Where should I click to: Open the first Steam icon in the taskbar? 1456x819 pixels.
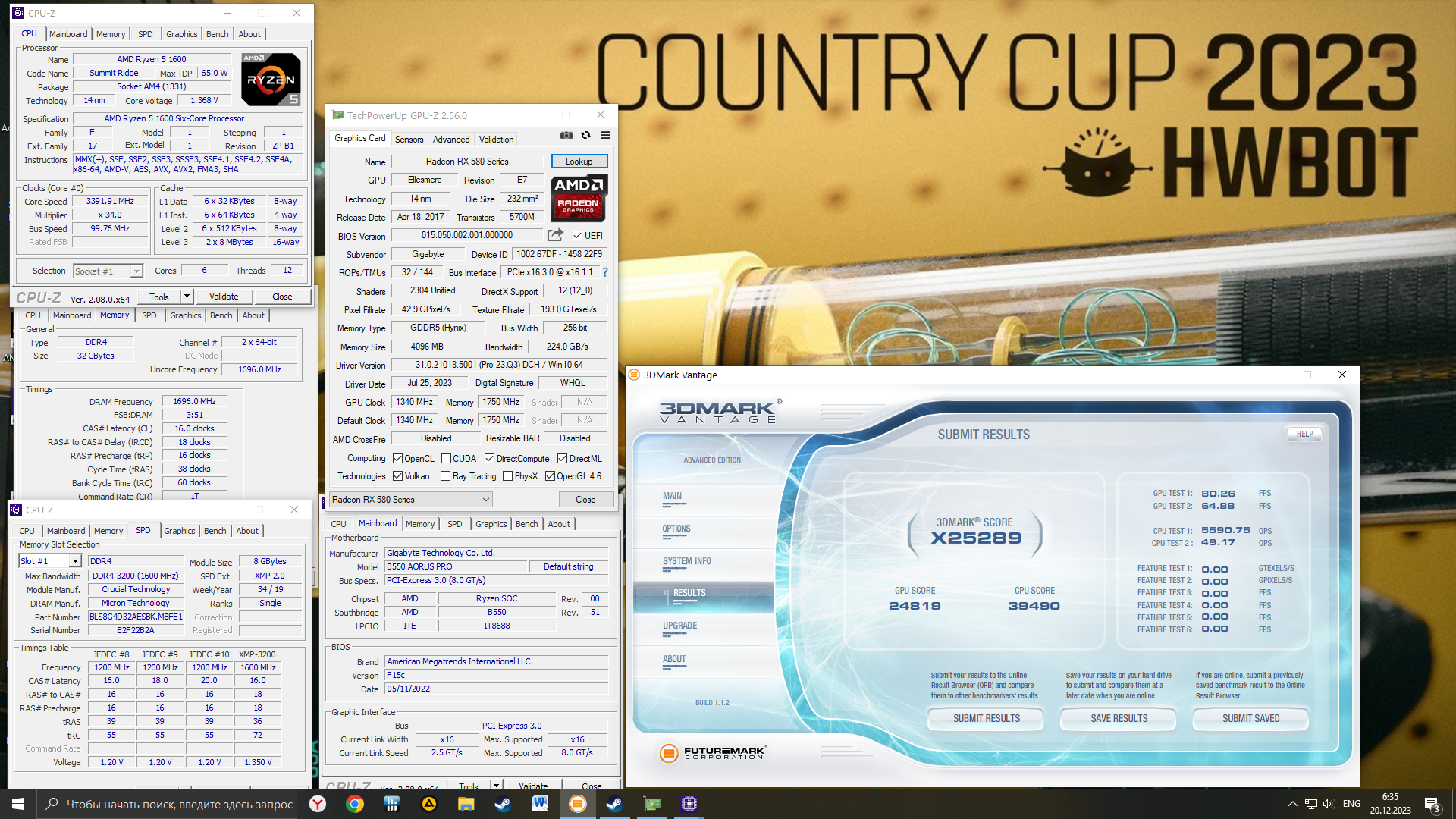(x=503, y=804)
